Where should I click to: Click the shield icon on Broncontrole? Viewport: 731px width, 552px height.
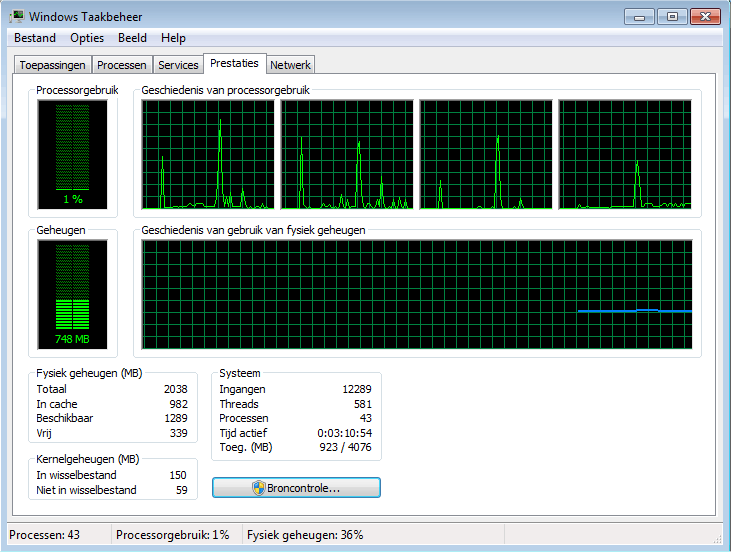(x=259, y=488)
